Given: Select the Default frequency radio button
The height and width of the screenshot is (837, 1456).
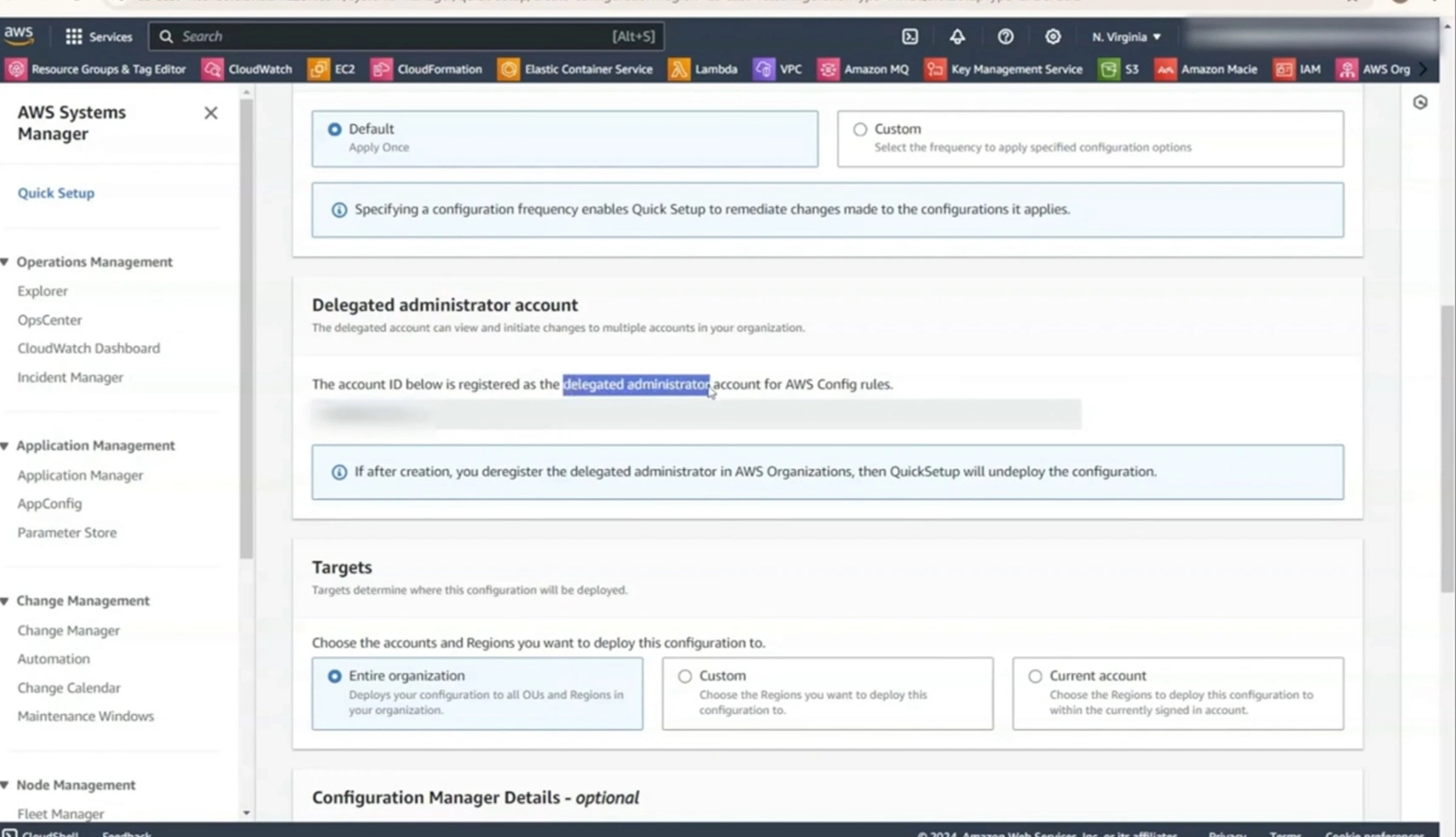Looking at the screenshot, I should (x=335, y=129).
